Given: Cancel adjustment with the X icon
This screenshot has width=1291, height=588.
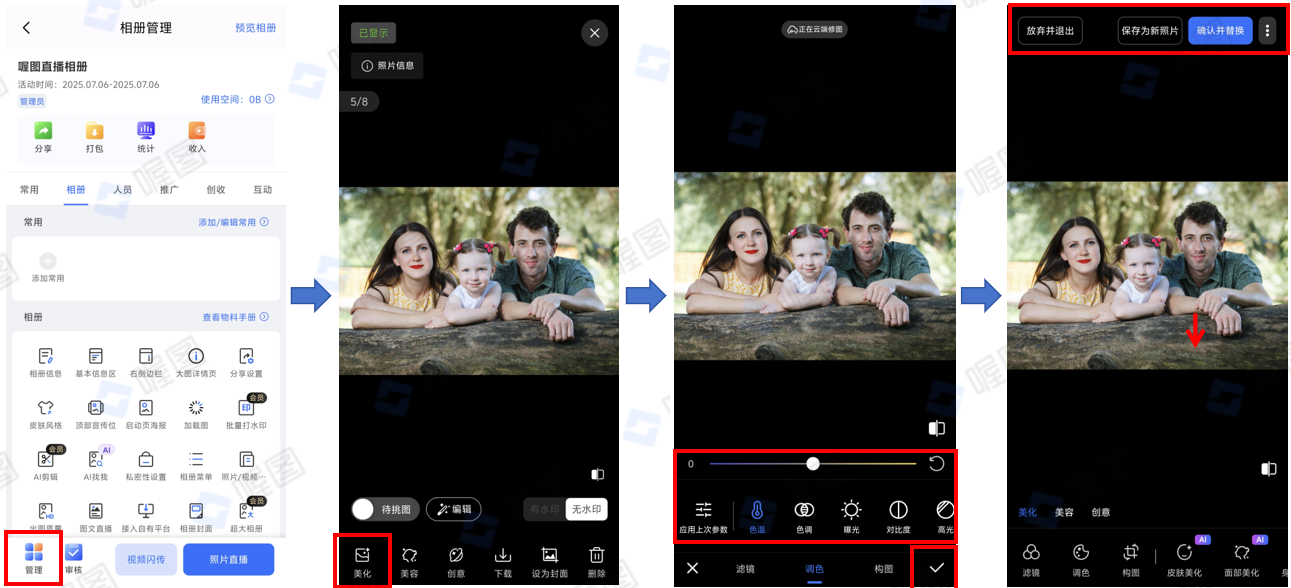Looking at the screenshot, I should coord(692,568).
